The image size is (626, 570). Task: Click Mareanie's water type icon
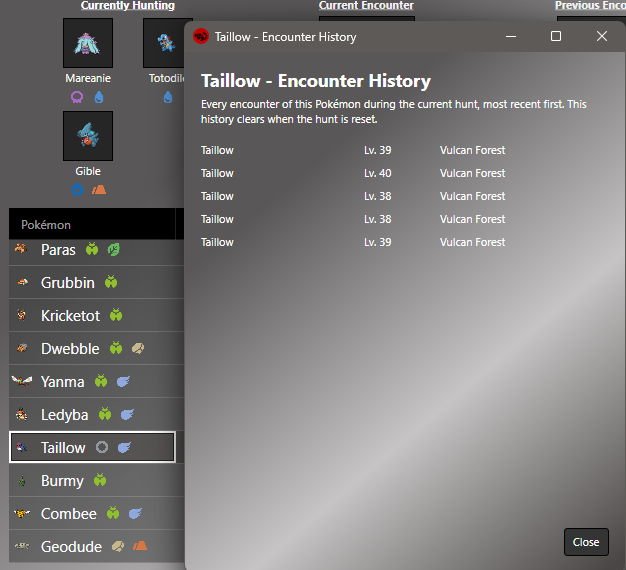pyautogui.click(x=99, y=97)
